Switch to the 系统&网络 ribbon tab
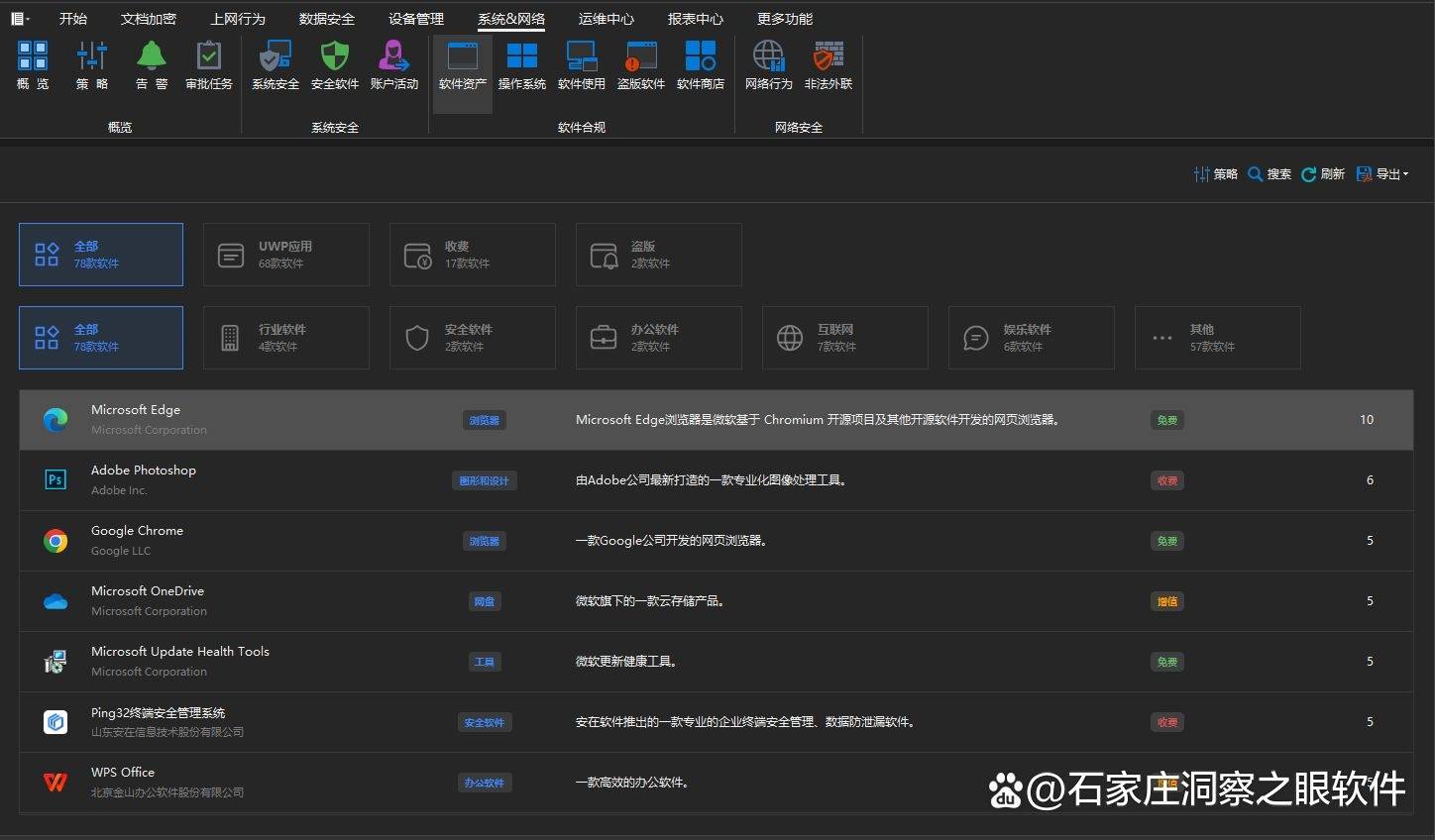 [x=511, y=19]
